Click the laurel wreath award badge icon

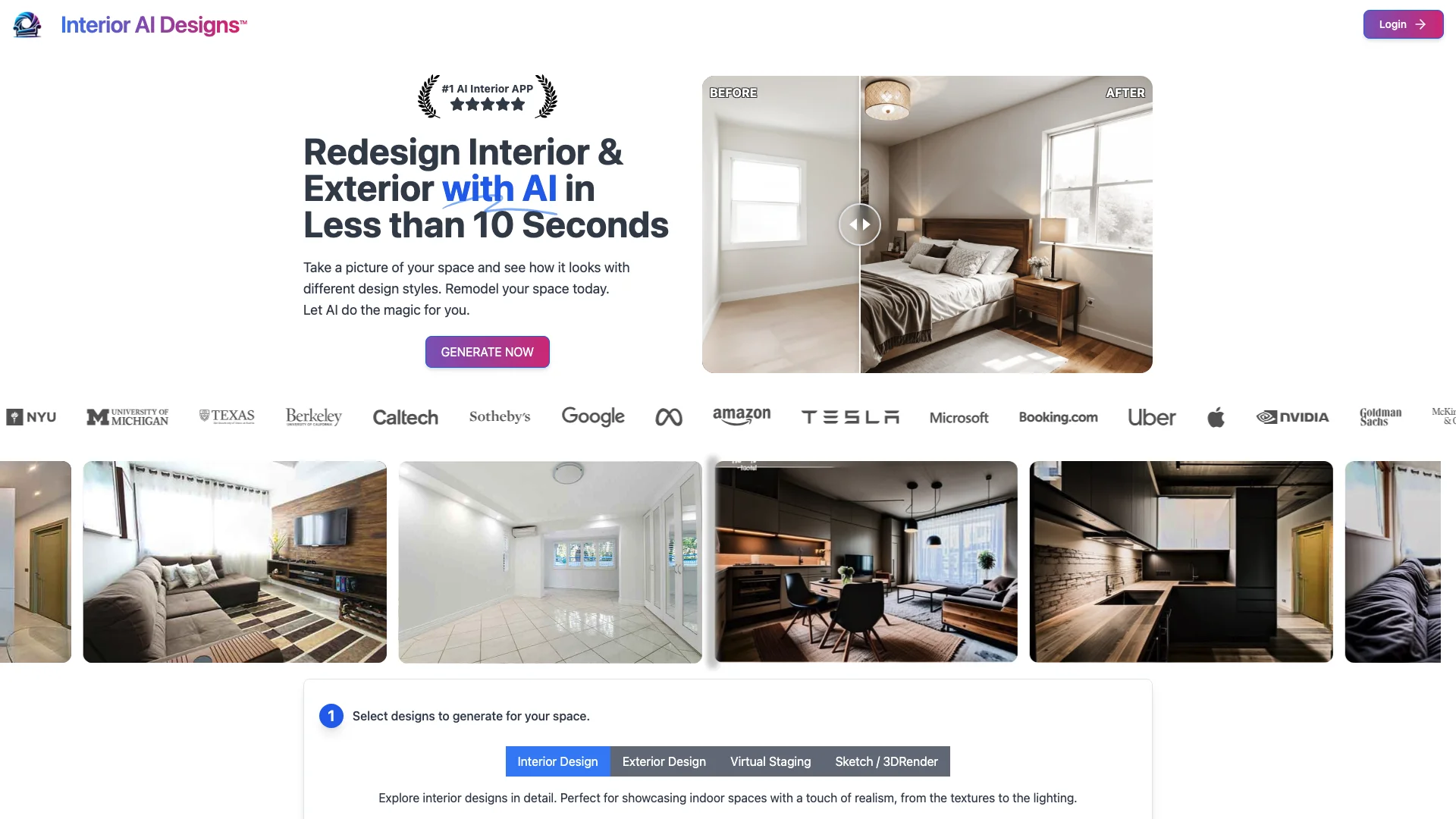click(487, 96)
